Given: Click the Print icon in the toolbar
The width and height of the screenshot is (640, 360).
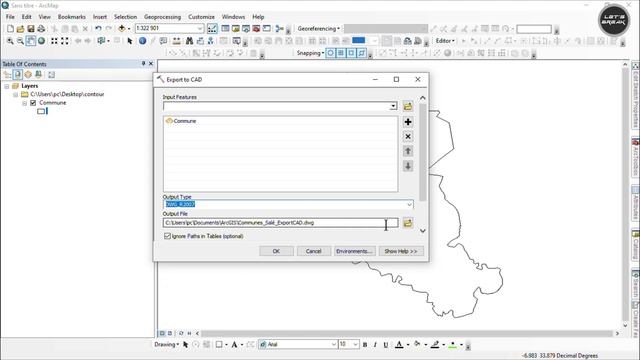Looking at the screenshot, I should (x=41, y=29).
